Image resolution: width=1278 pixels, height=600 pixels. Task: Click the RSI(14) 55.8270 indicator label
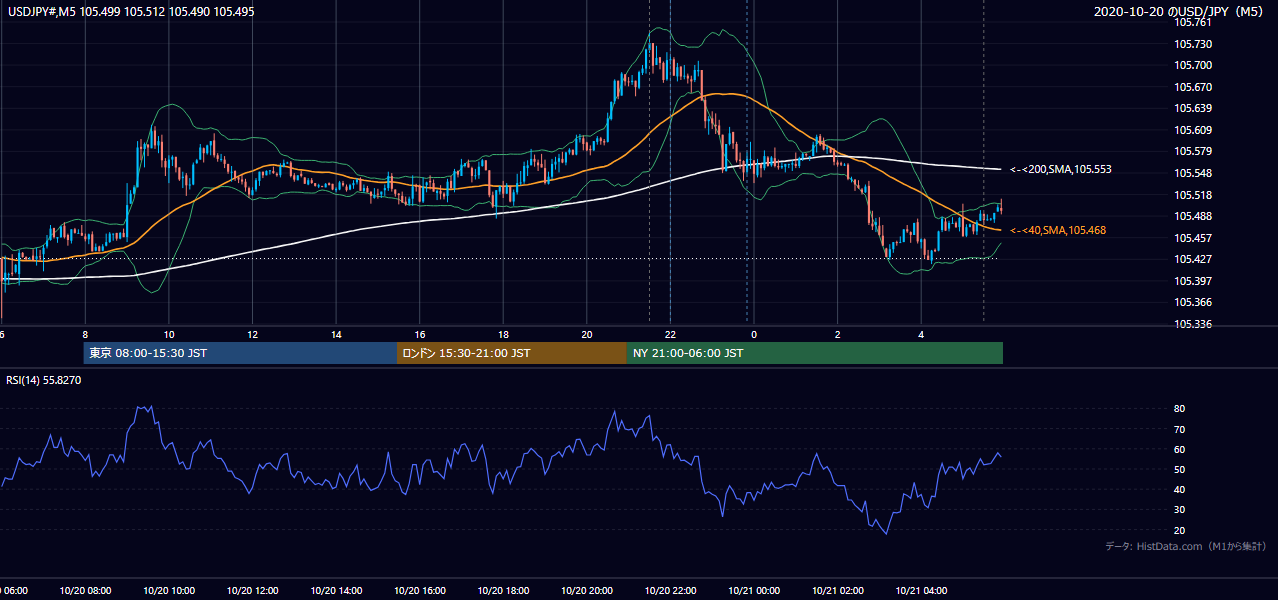pyautogui.click(x=44, y=380)
